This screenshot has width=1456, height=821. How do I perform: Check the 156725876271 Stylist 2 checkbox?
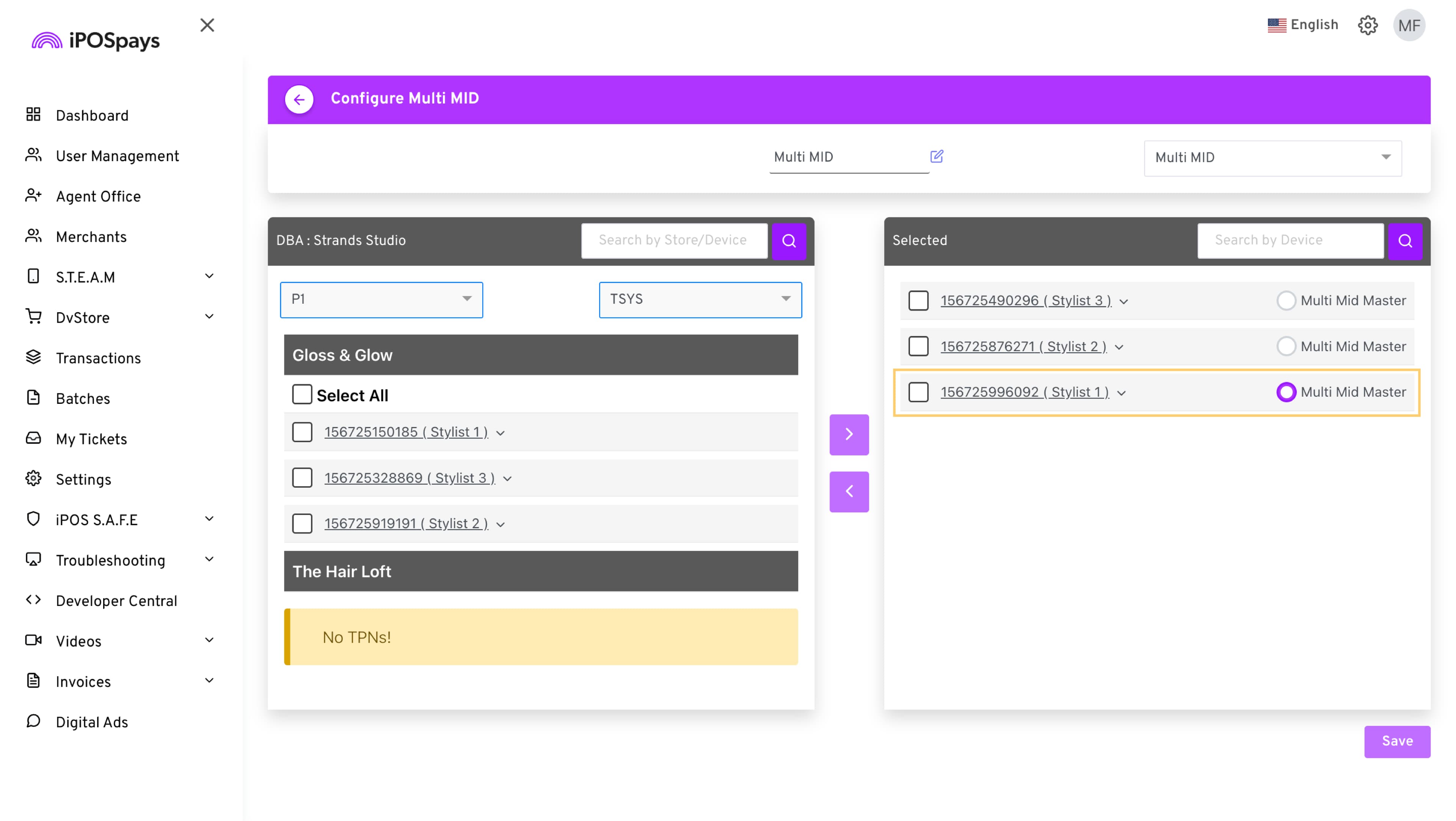tap(918, 346)
